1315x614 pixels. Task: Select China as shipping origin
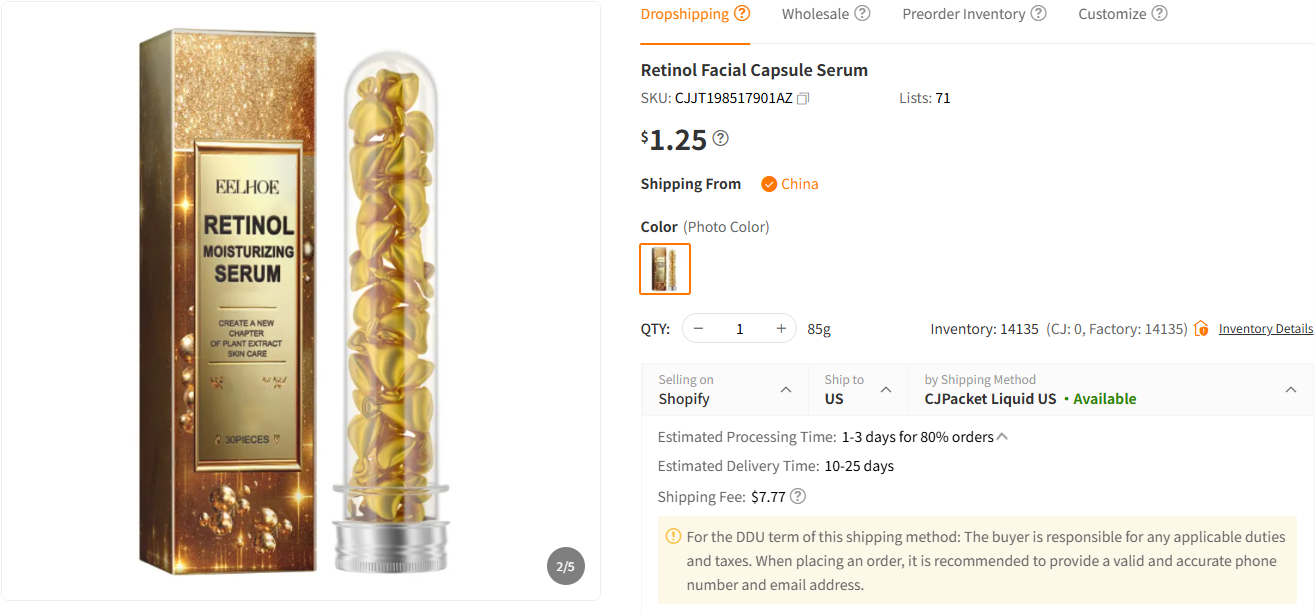[789, 184]
